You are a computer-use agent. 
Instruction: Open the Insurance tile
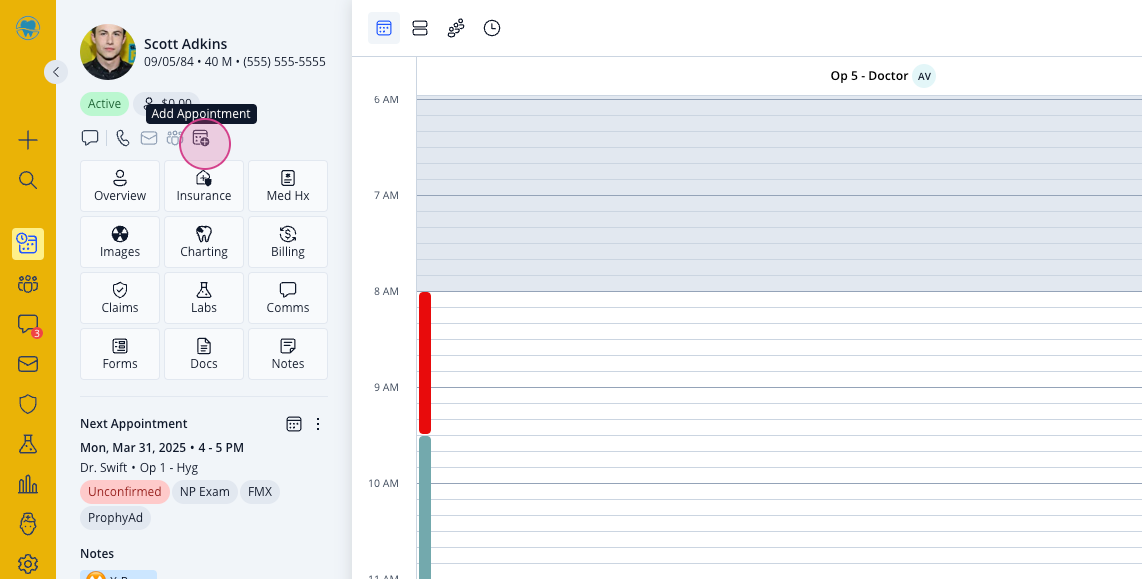point(204,186)
